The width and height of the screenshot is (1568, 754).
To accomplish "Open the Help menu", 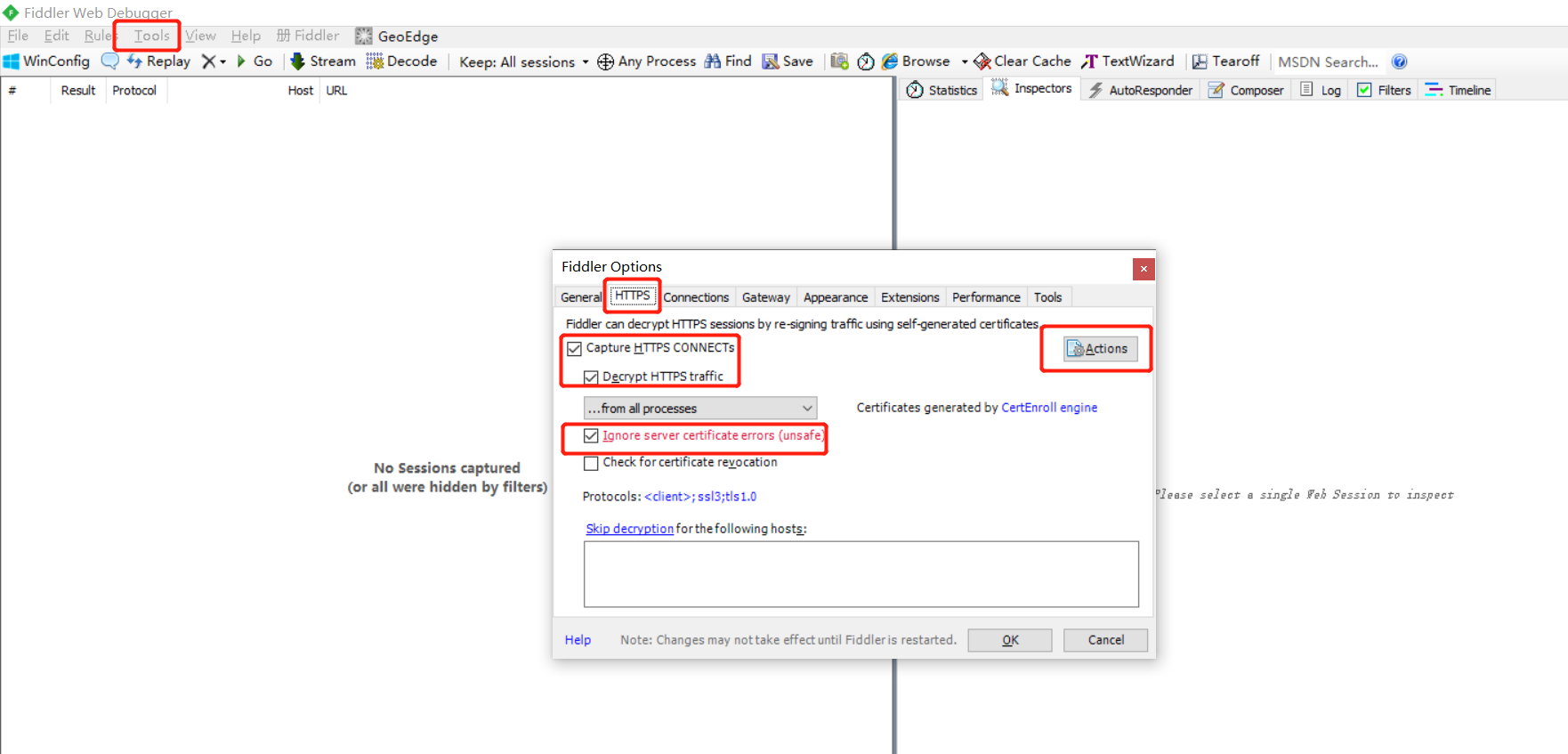I will (x=246, y=36).
